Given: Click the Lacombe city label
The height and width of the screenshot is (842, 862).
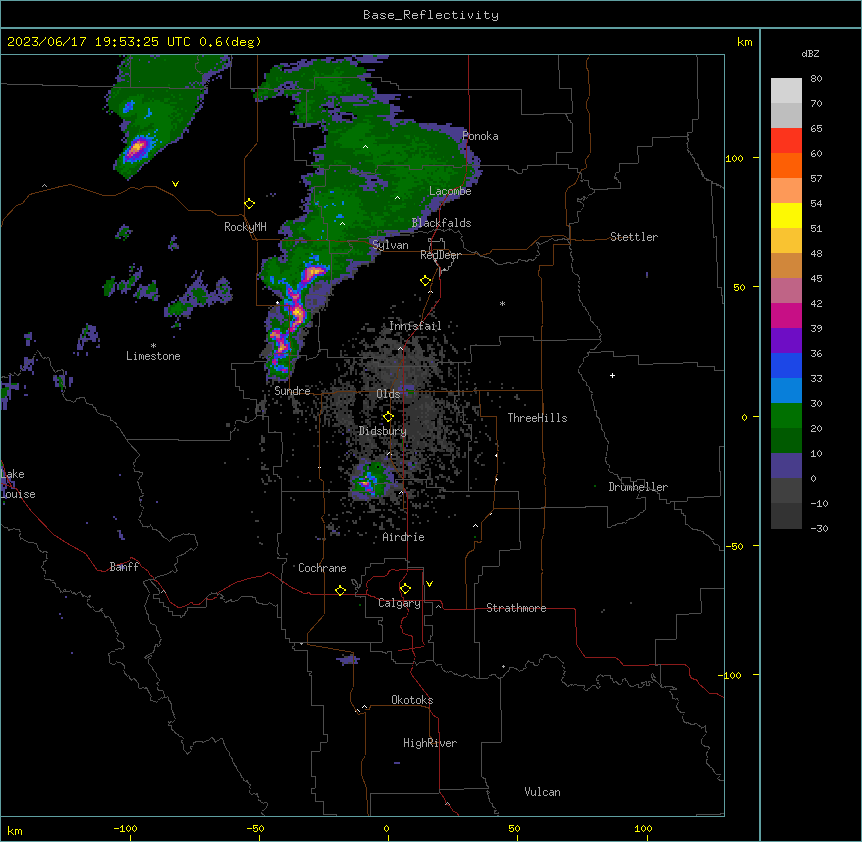Looking at the screenshot, I should click(x=450, y=191).
